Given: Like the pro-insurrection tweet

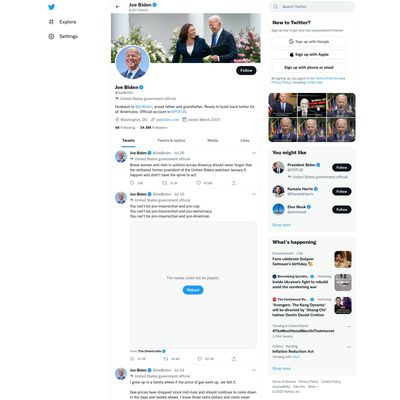Looking at the screenshot, I should pyautogui.click(x=199, y=359).
